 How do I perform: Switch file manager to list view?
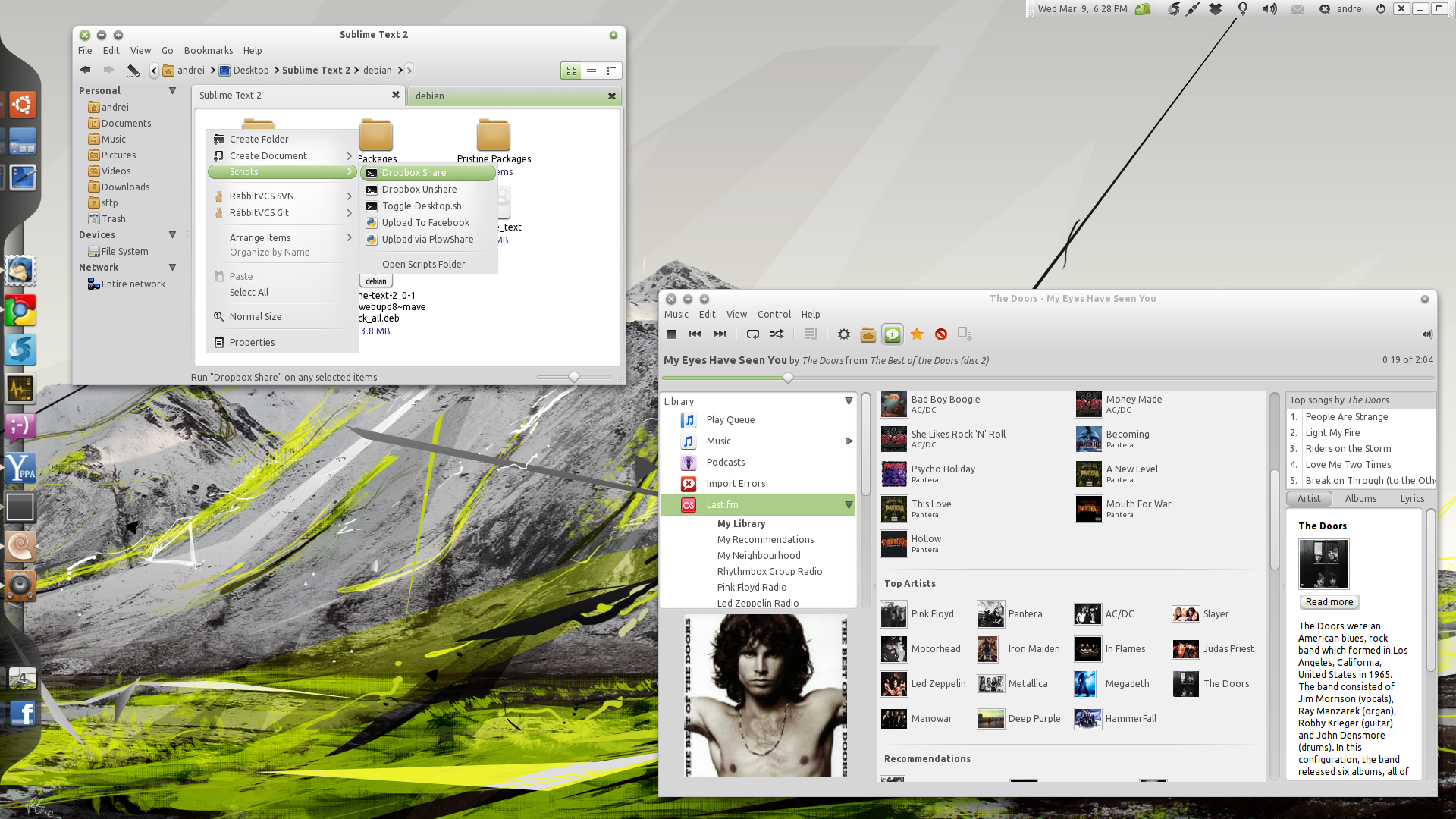point(591,71)
